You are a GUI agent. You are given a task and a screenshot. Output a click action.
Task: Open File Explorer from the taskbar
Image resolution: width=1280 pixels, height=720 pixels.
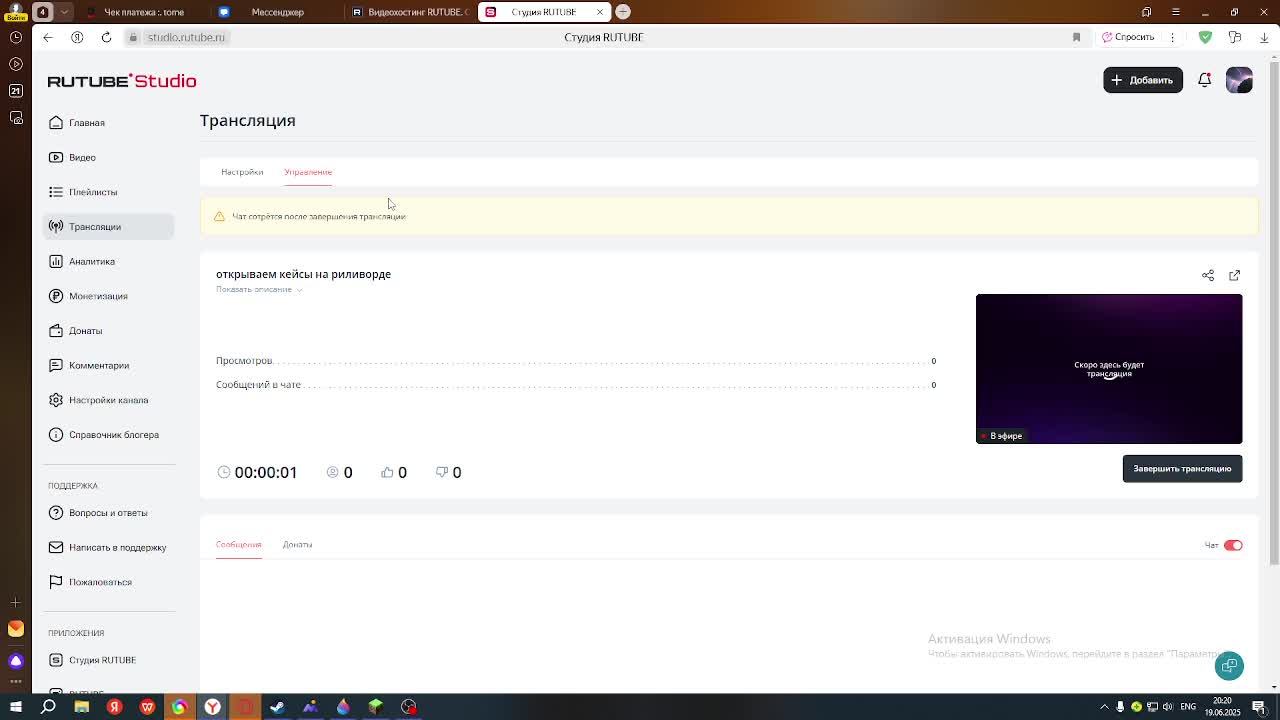(82, 707)
